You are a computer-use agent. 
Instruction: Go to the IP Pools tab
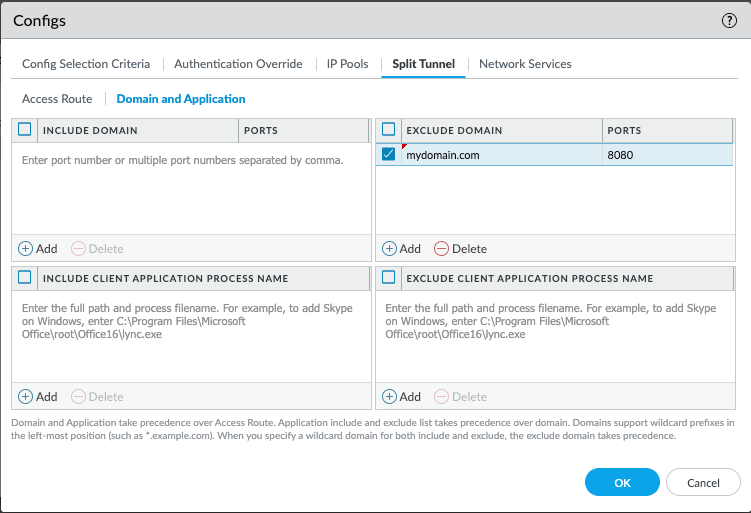point(347,64)
